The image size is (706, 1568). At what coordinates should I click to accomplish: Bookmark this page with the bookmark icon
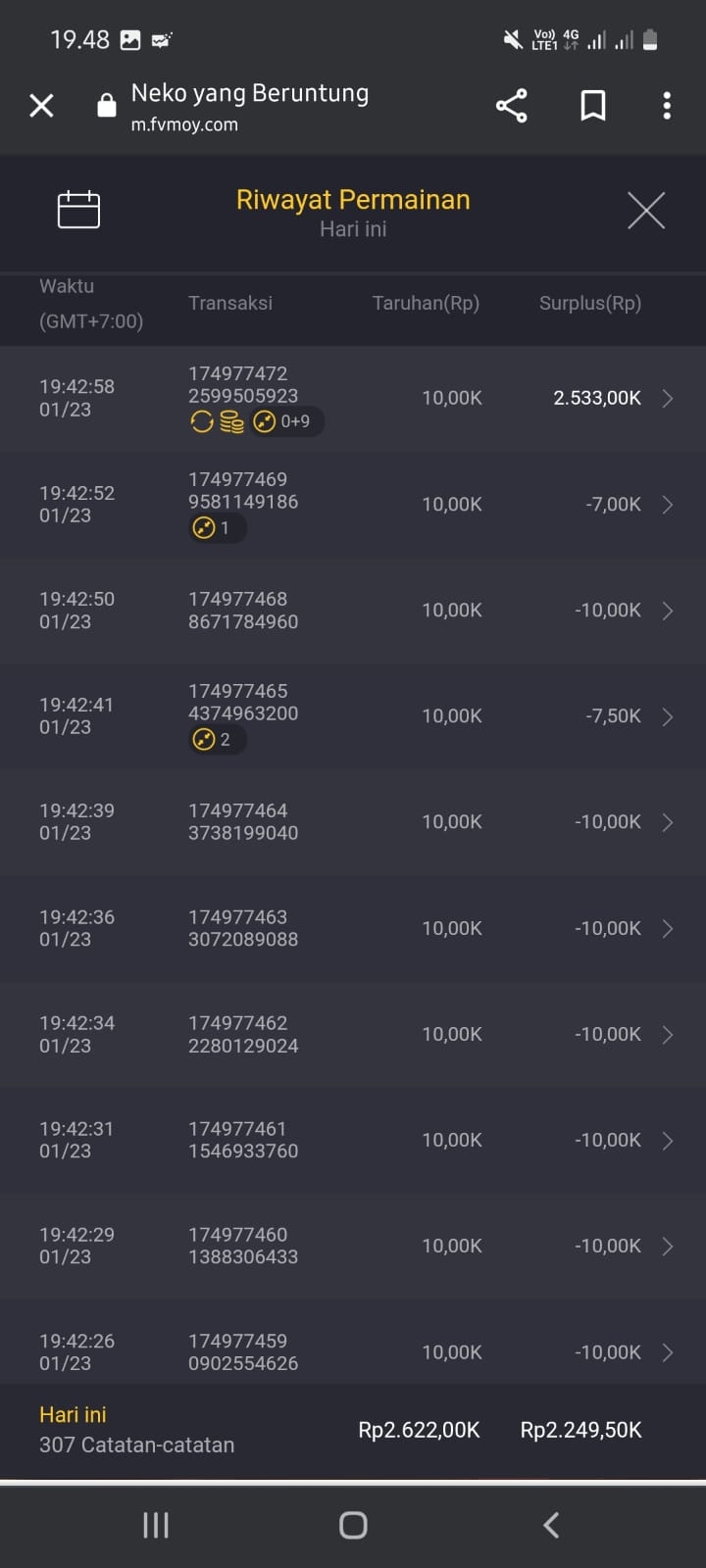(x=592, y=106)
